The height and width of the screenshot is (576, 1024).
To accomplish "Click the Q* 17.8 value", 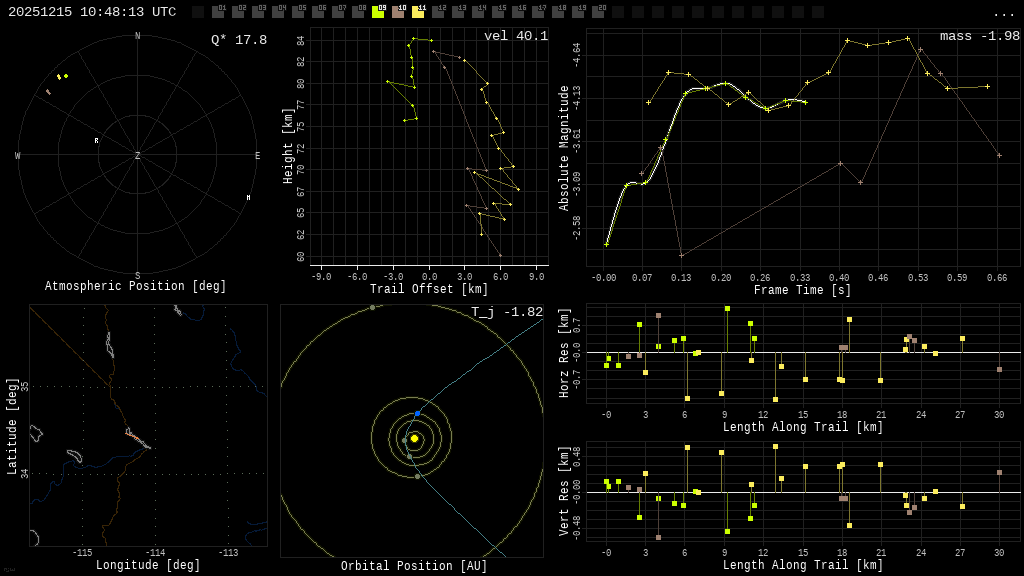I will pos(238,40).
